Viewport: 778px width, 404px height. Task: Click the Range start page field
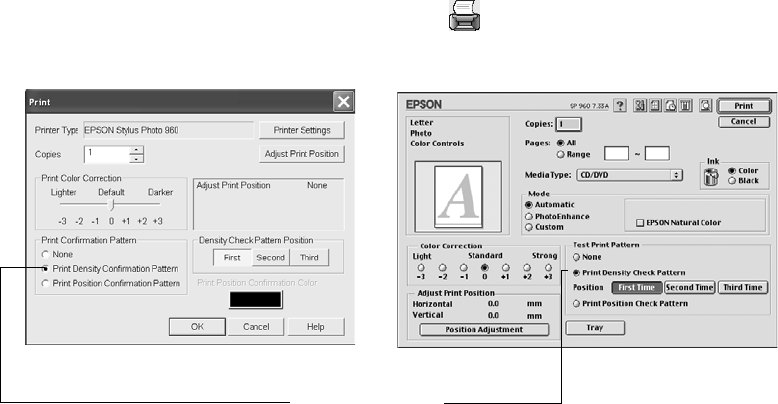tap(616, 153)
